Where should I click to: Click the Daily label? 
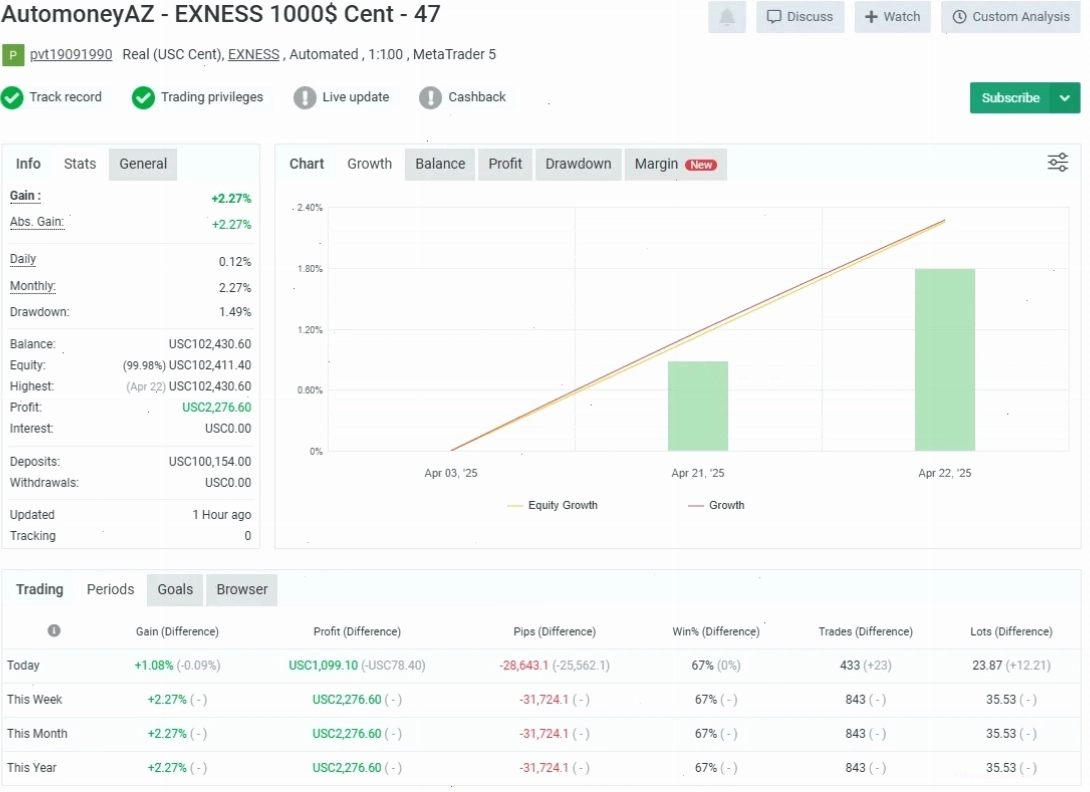(23, 259)
